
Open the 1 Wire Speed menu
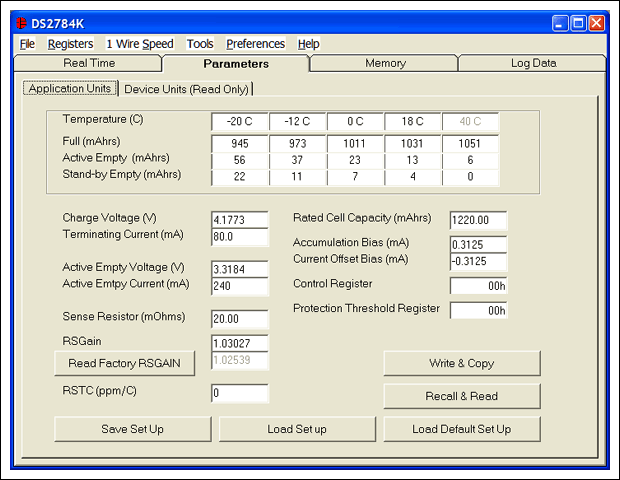[139, 44]
